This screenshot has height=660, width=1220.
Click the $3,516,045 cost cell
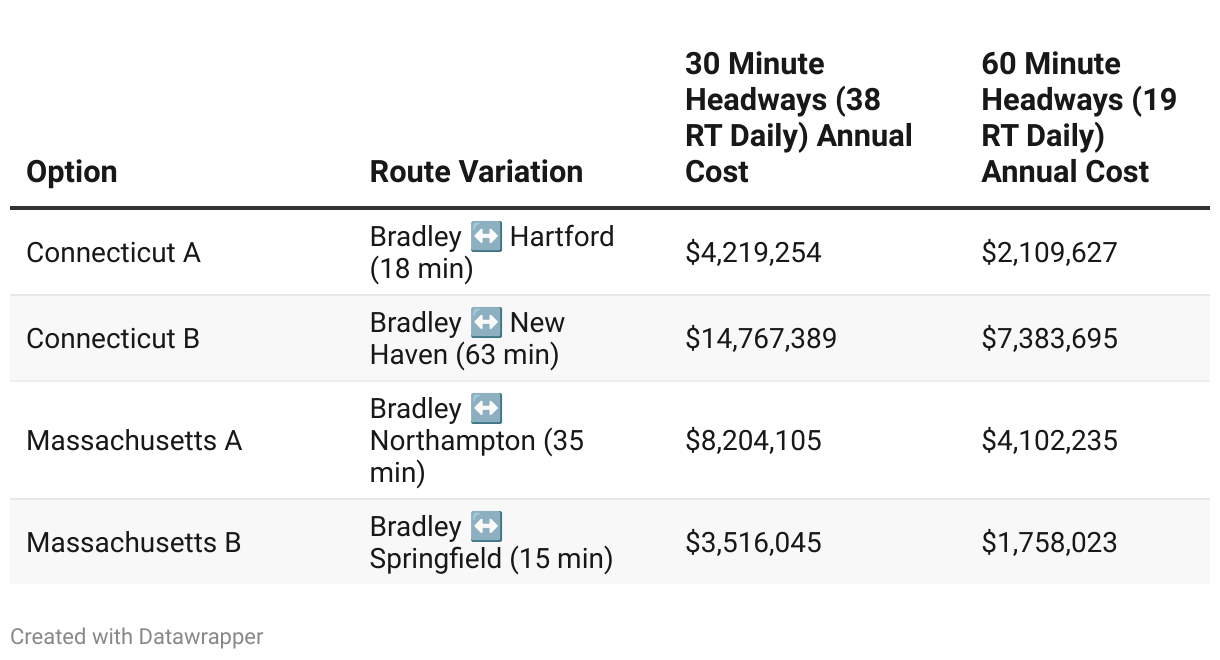tap(753, 543)
